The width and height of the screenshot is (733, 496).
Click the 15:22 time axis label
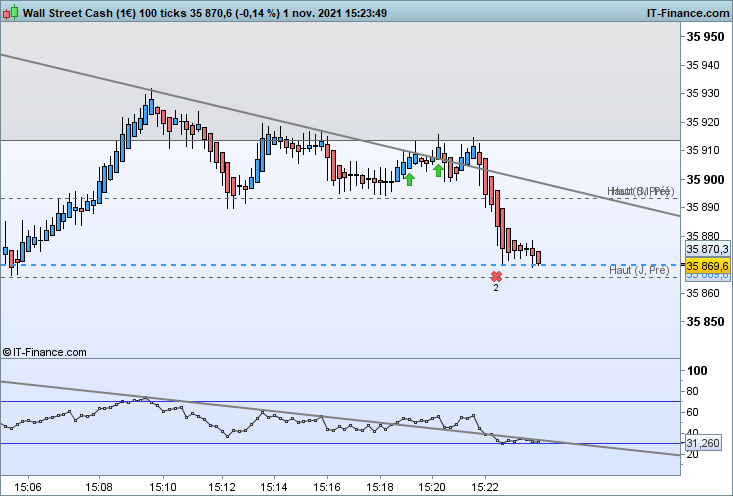pos(485,487)
